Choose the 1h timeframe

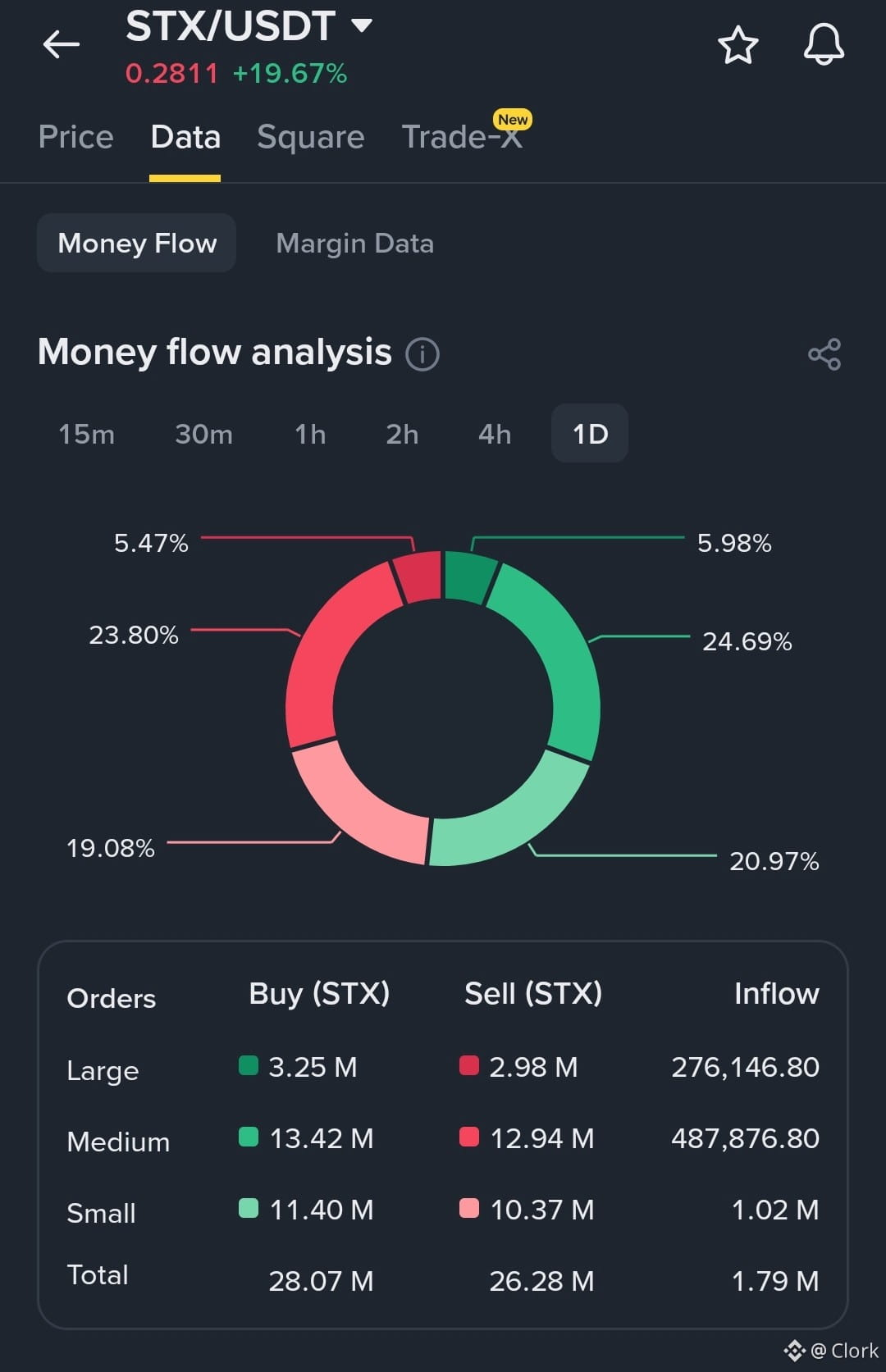310,434
